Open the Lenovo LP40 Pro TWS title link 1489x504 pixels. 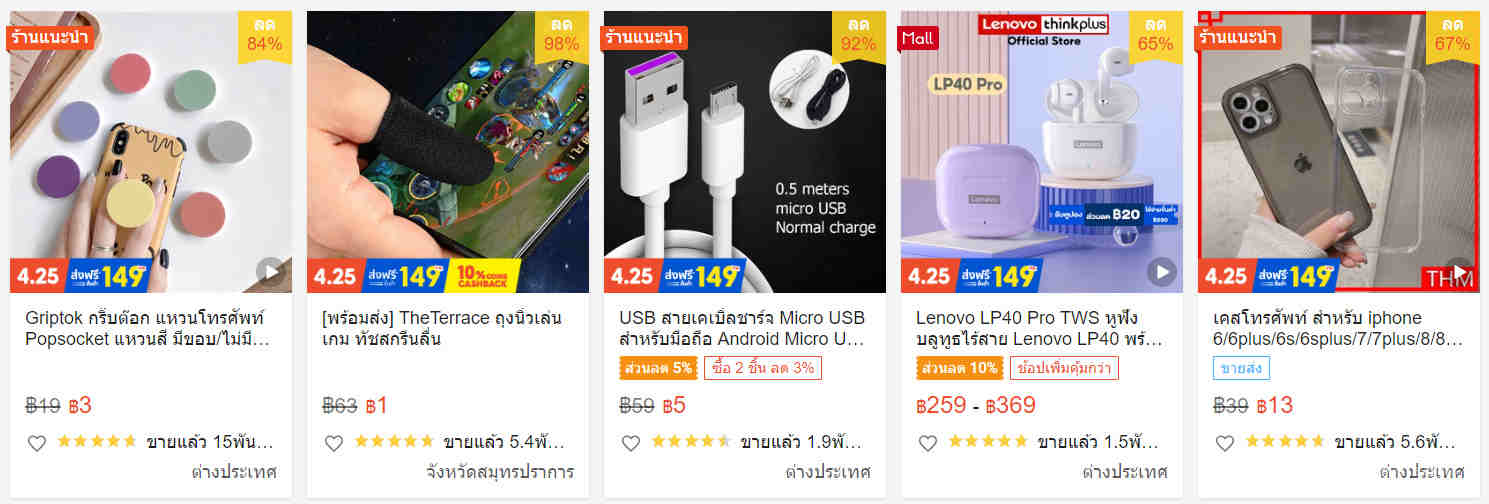pos(1040,328)
